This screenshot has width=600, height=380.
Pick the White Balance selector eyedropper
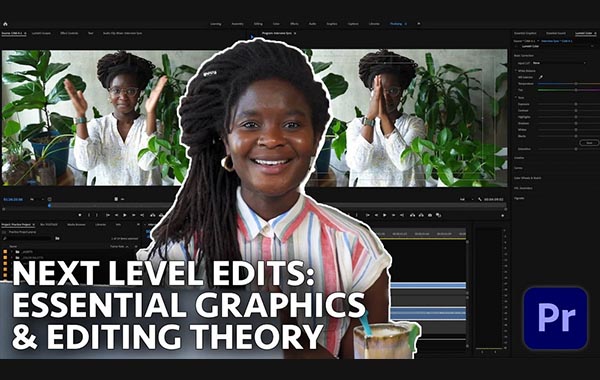click(541, 77)
